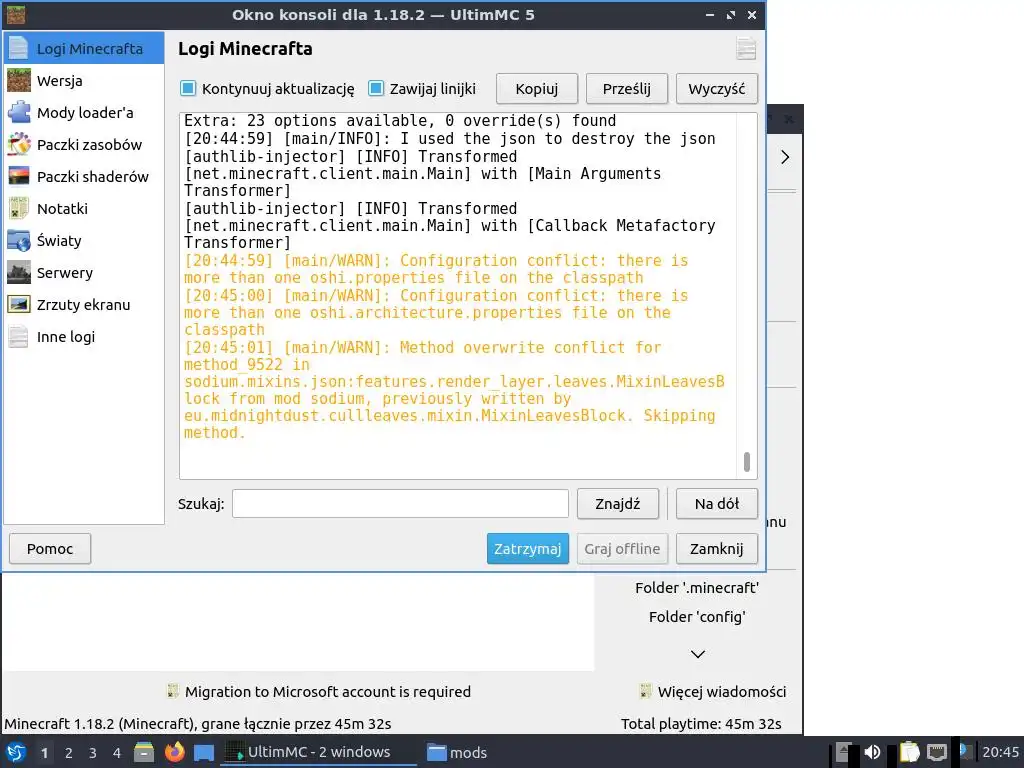1024x768 pixels.
Task: Click the Znajdź button
Action: (618, 504)
